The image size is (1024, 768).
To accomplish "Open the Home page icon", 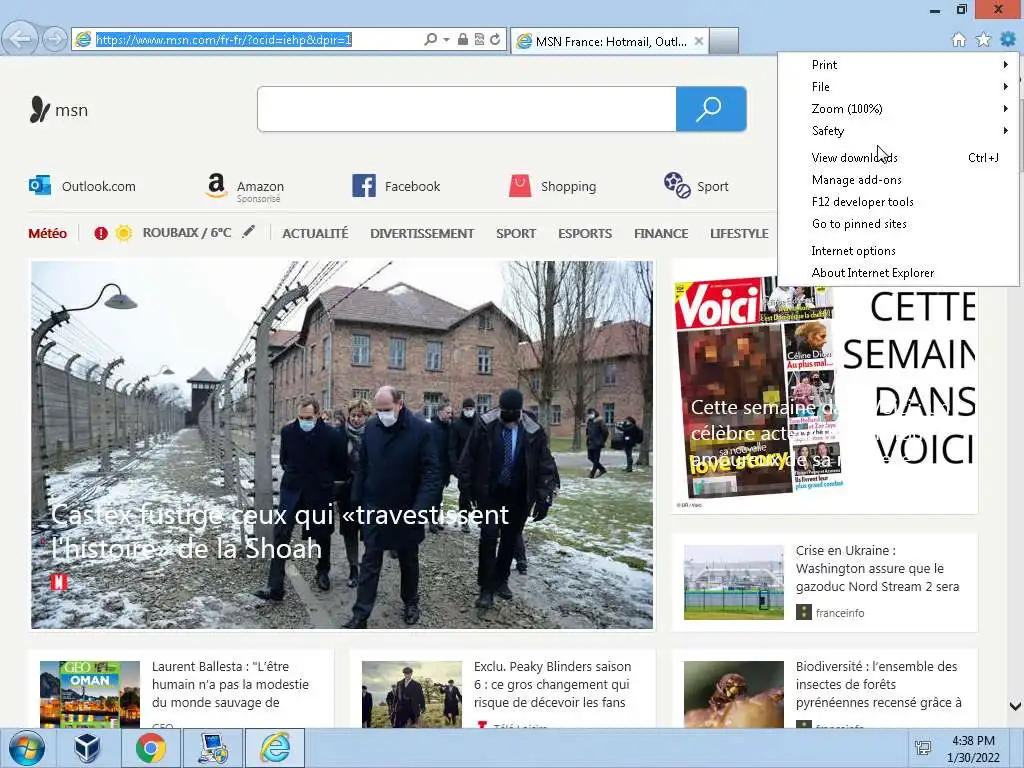I will pos(959,40).
